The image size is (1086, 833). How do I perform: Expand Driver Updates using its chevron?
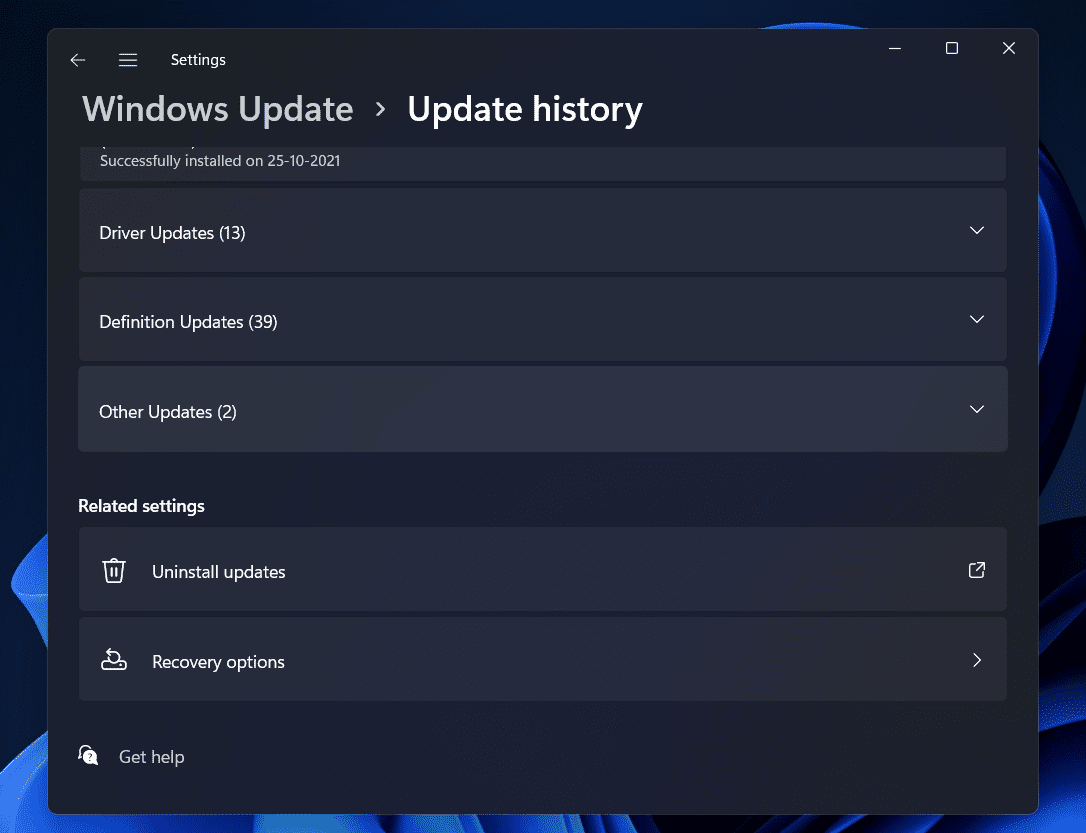(977, 231)
